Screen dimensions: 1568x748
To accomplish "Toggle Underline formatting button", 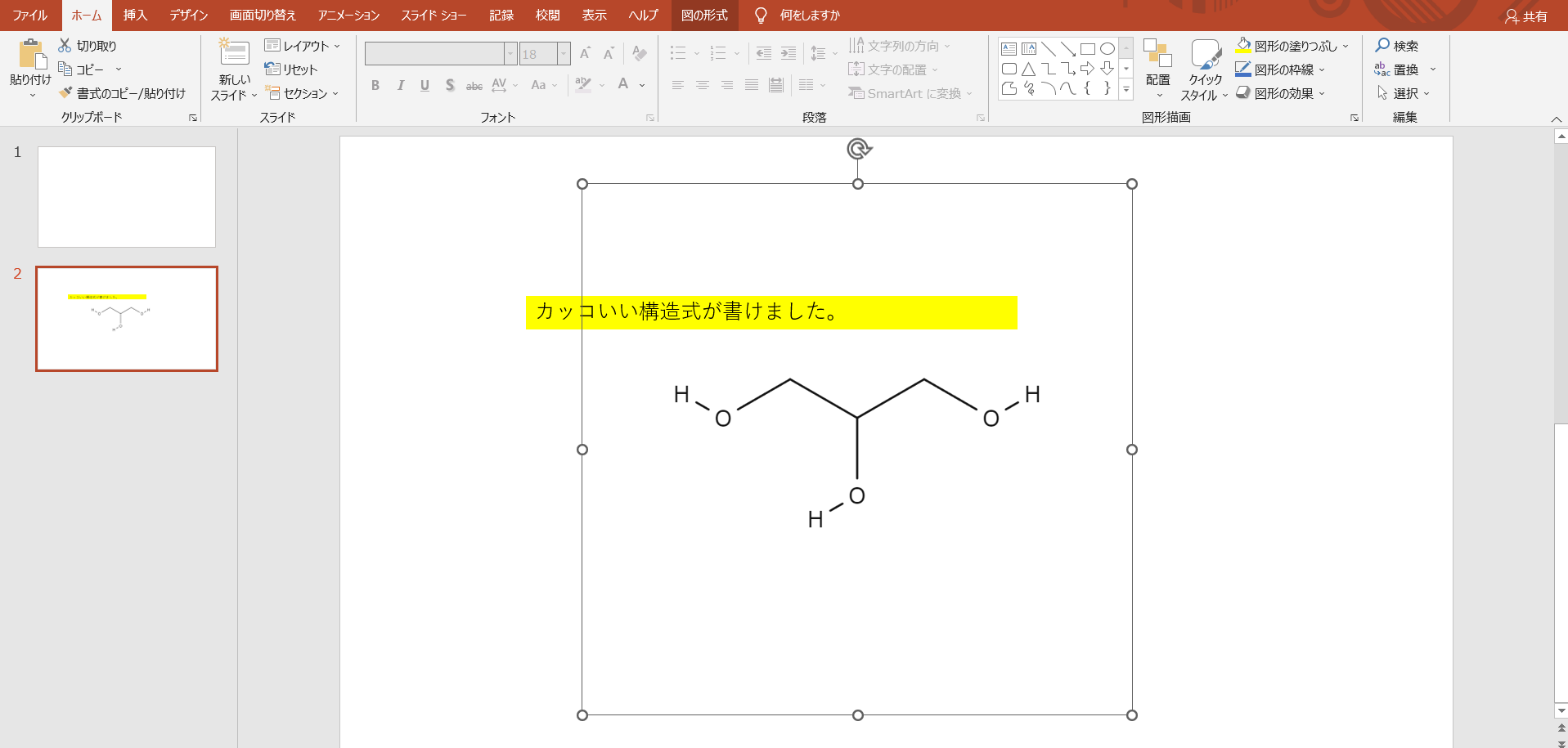I will [x=425, y=85].
